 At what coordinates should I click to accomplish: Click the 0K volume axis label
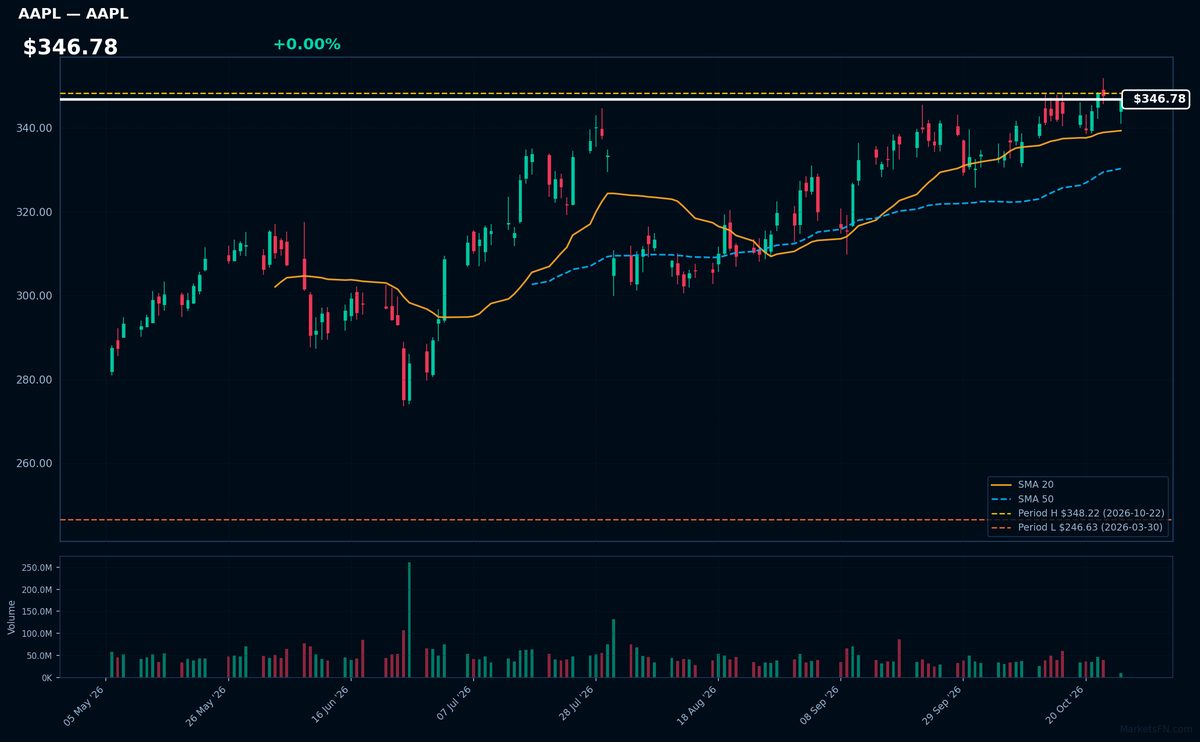[47, 678]
